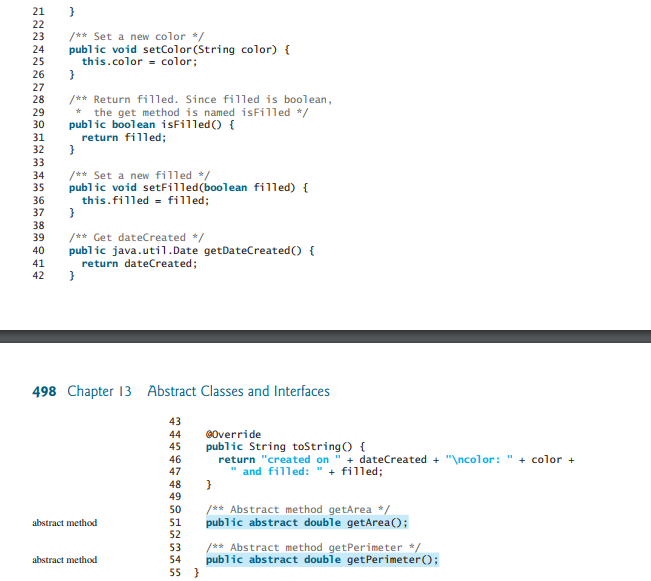Select the comment '/** Abstract method getPerimeter */'
Screen dimensions: 651x581
313,547
